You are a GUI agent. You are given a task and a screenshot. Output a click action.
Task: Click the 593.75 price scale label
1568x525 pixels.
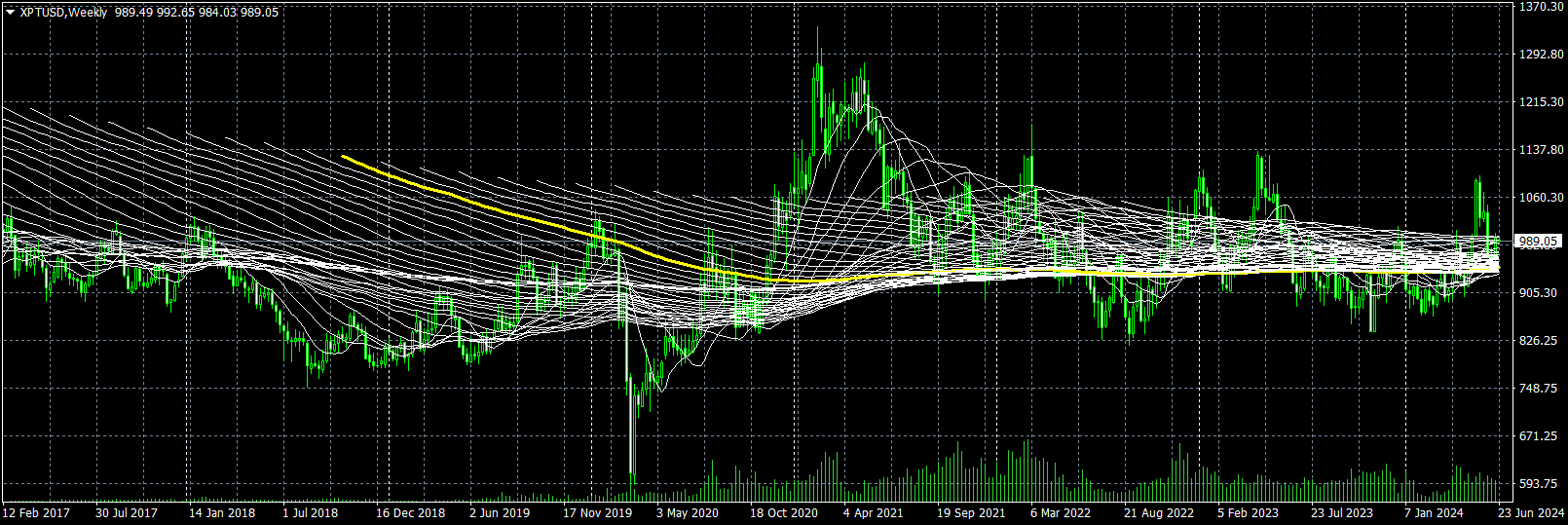coord(1539,484)
